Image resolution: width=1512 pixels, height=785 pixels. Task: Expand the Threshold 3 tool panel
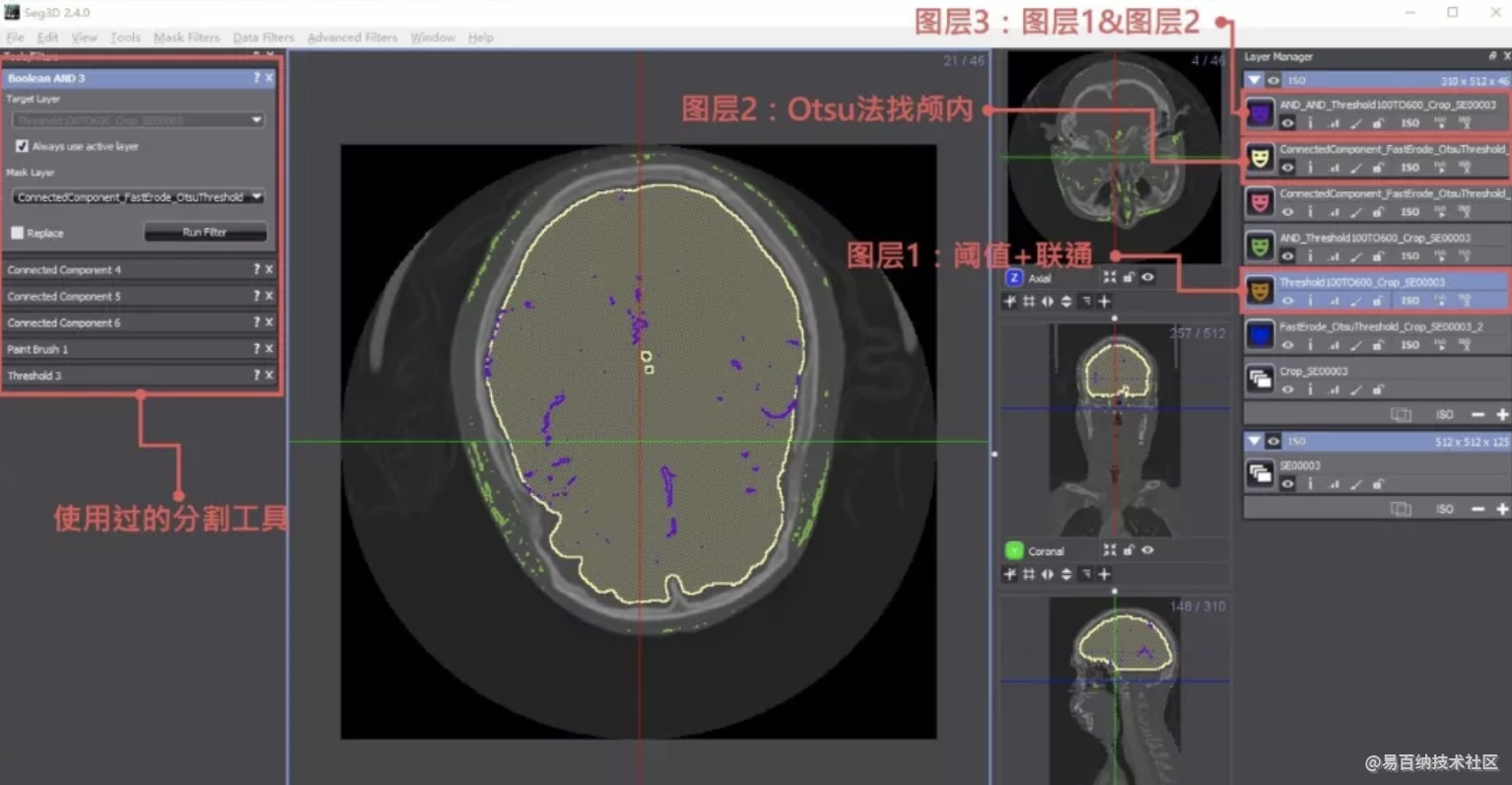coord(34,376)
